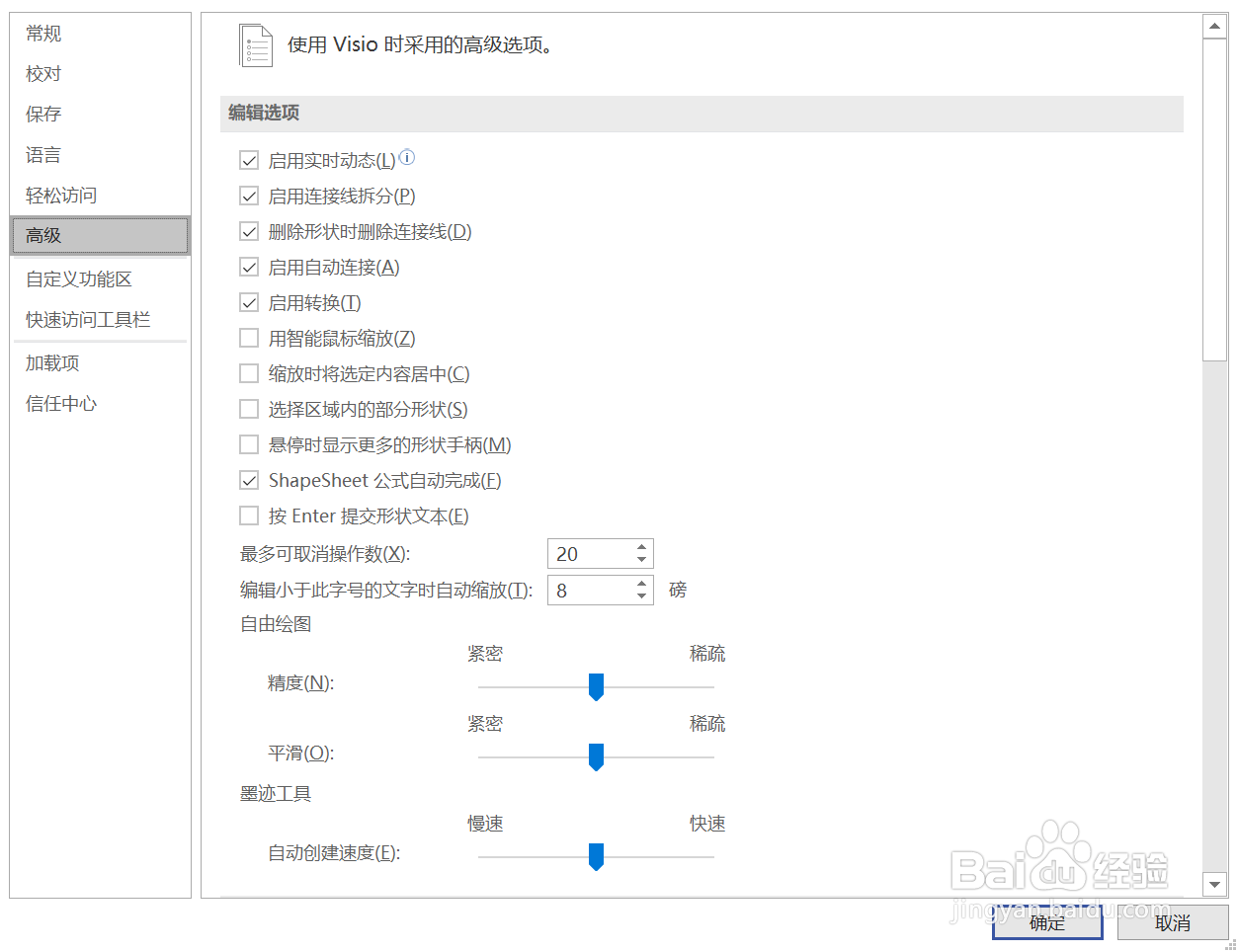Click the font size field showing 8
Screen dimensions: 1238x952
[x=590, y=591]
